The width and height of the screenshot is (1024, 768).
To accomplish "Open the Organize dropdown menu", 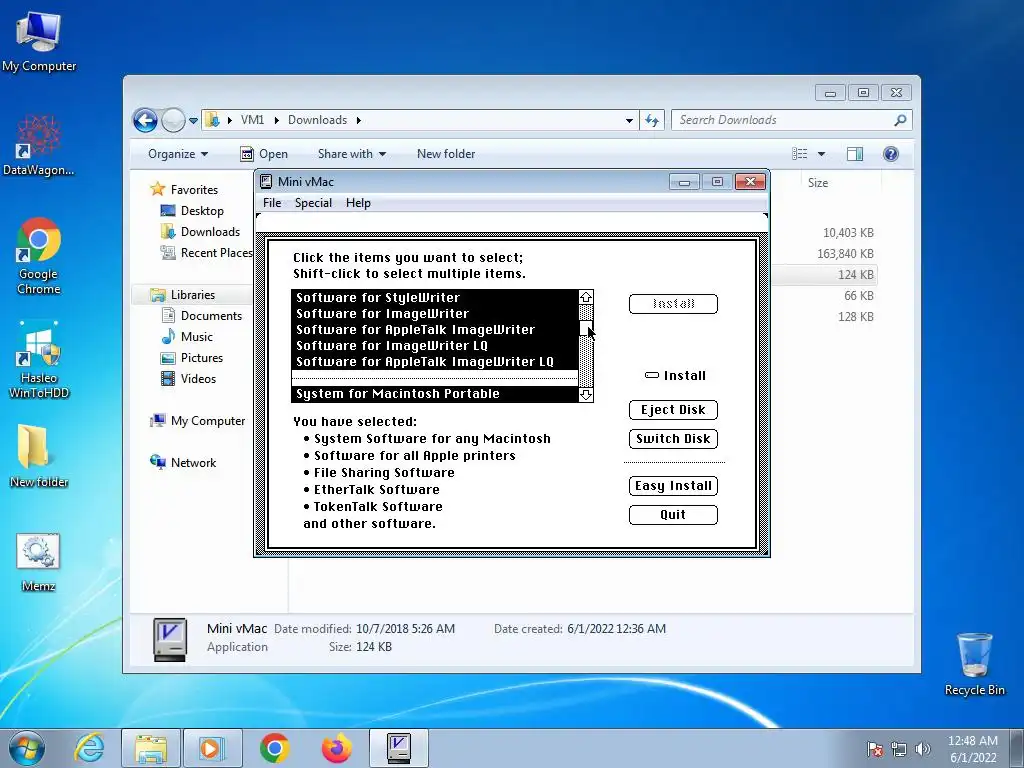I will pos(178,154).
